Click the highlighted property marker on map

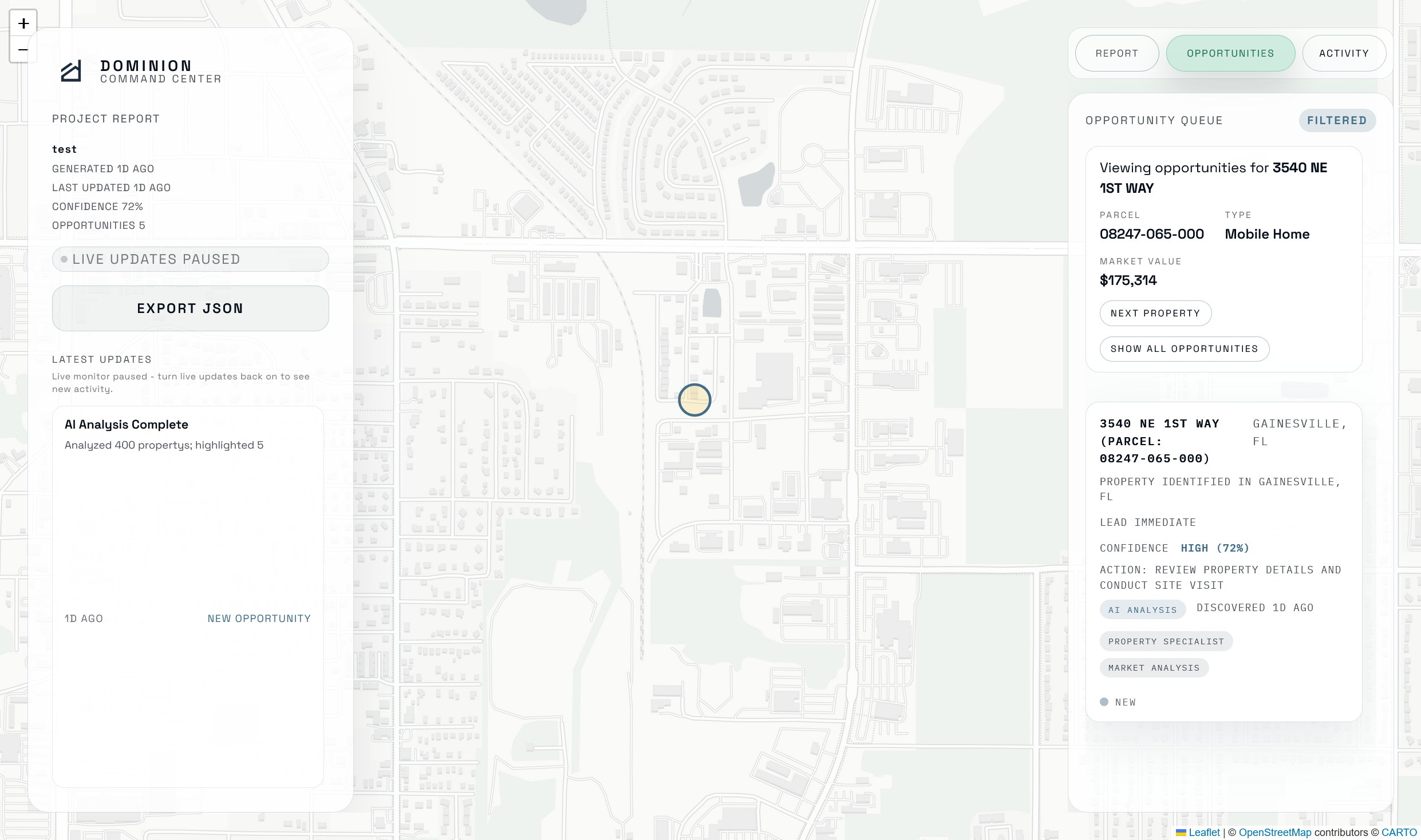pos(694,400)
